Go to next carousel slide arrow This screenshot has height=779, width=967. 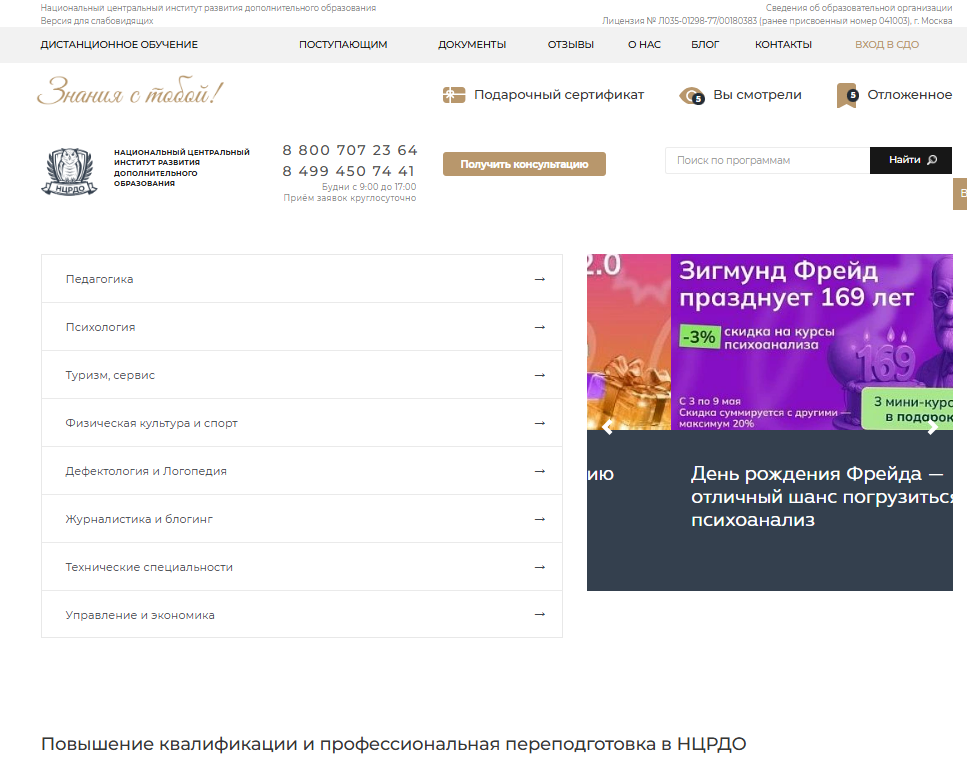pos(932,428)
